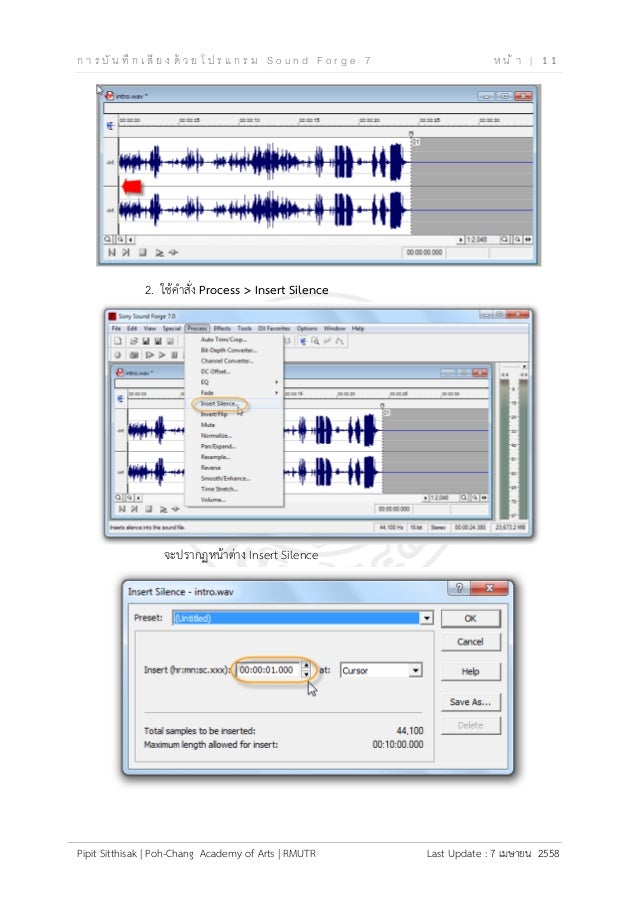The height and width of the screenshot is (903, 638).
Task: Click Go to Start in top intro.wav window
Action: point(112,253)
